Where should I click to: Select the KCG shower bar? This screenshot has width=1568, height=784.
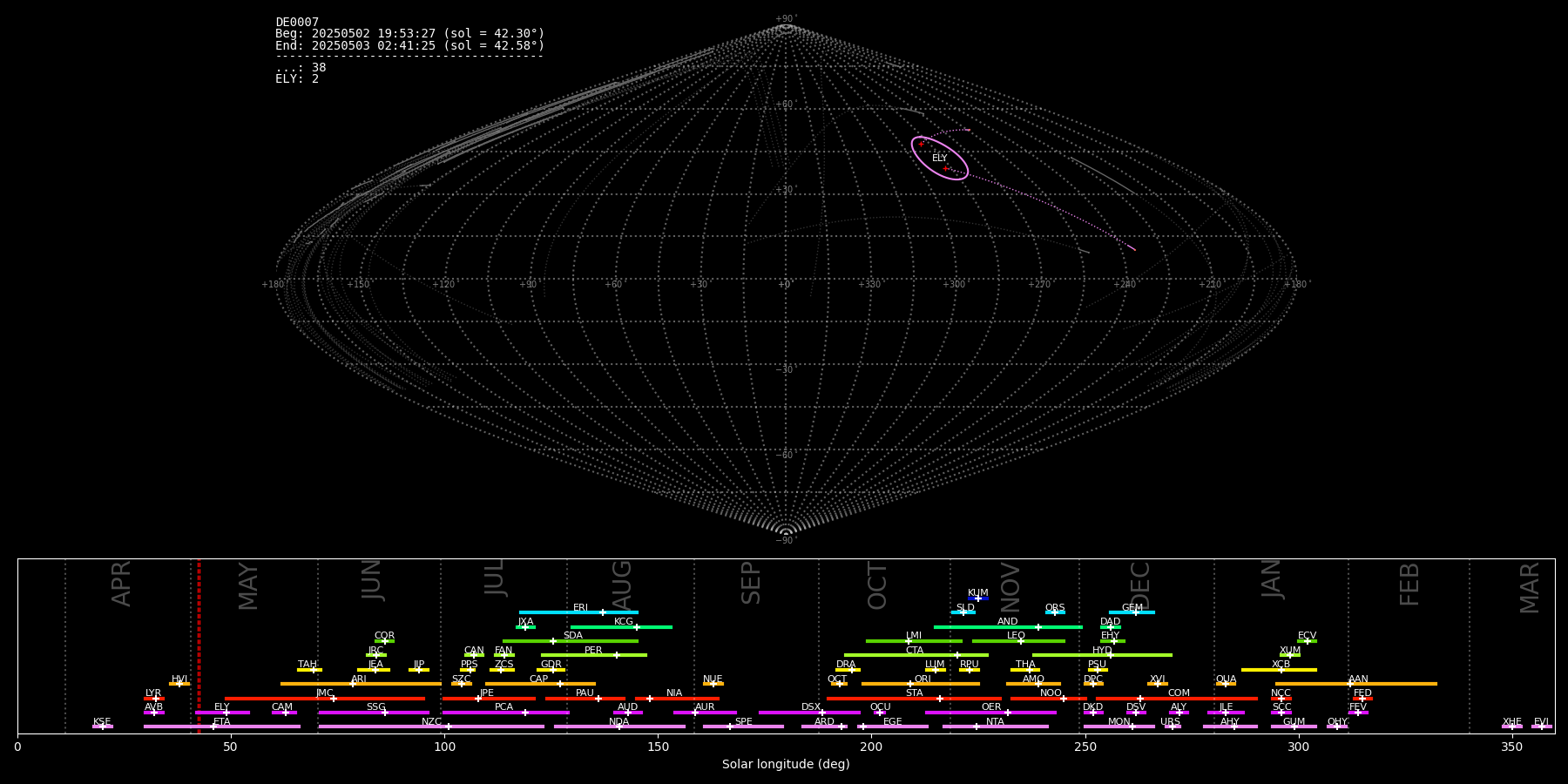point(621,627)
